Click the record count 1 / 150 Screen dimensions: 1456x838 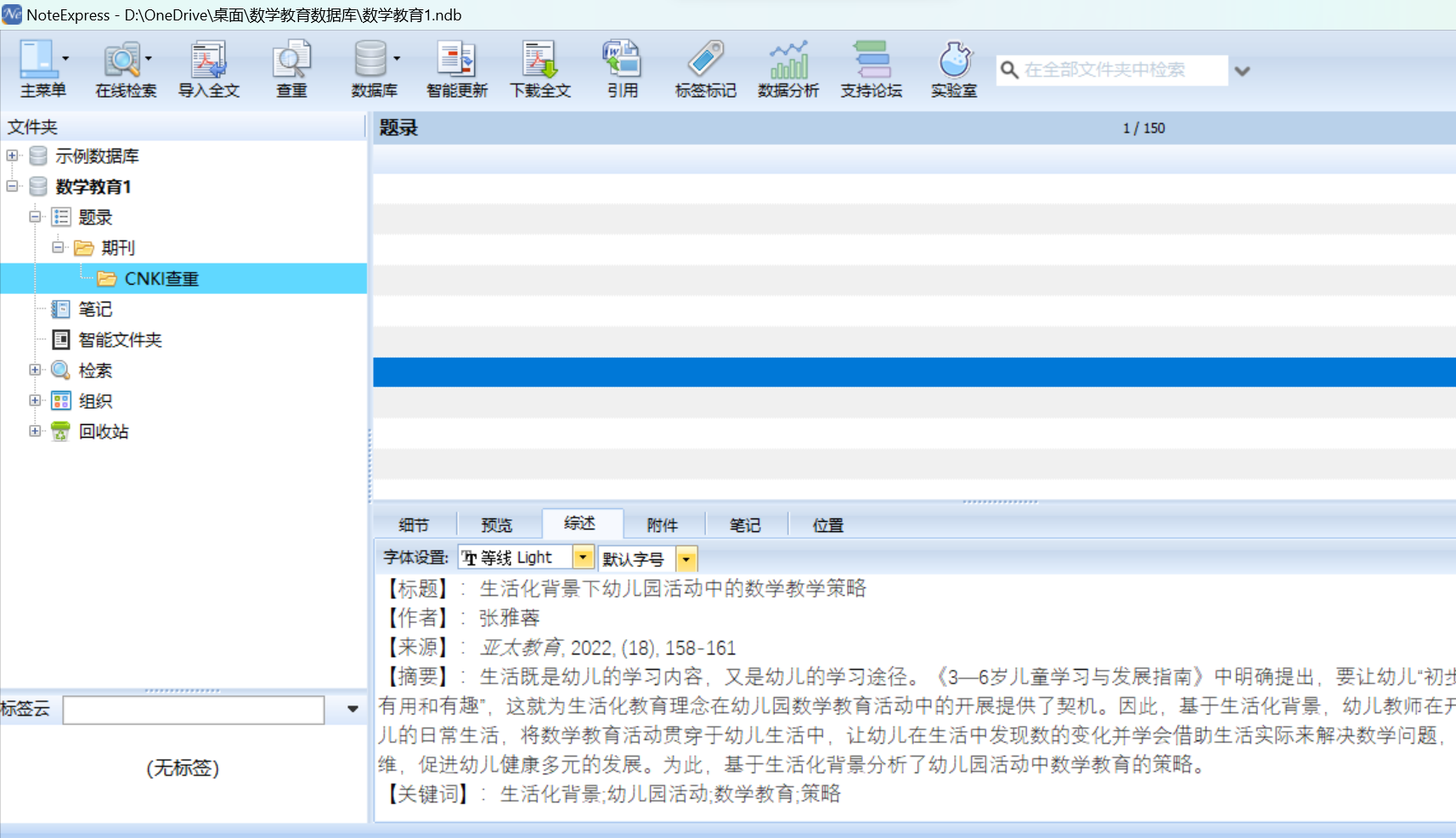tap(1144, 128)
